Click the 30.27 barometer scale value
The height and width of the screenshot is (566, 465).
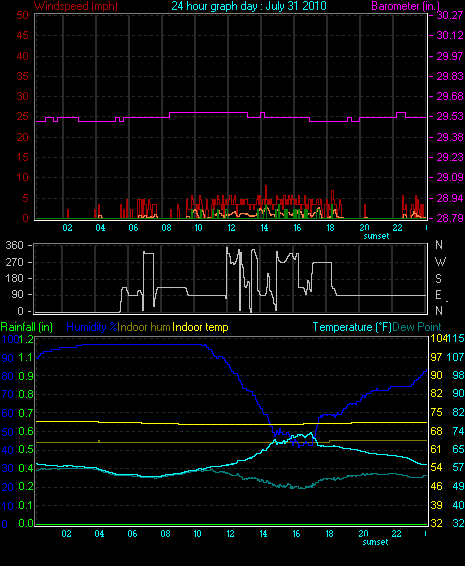point(450,15)
